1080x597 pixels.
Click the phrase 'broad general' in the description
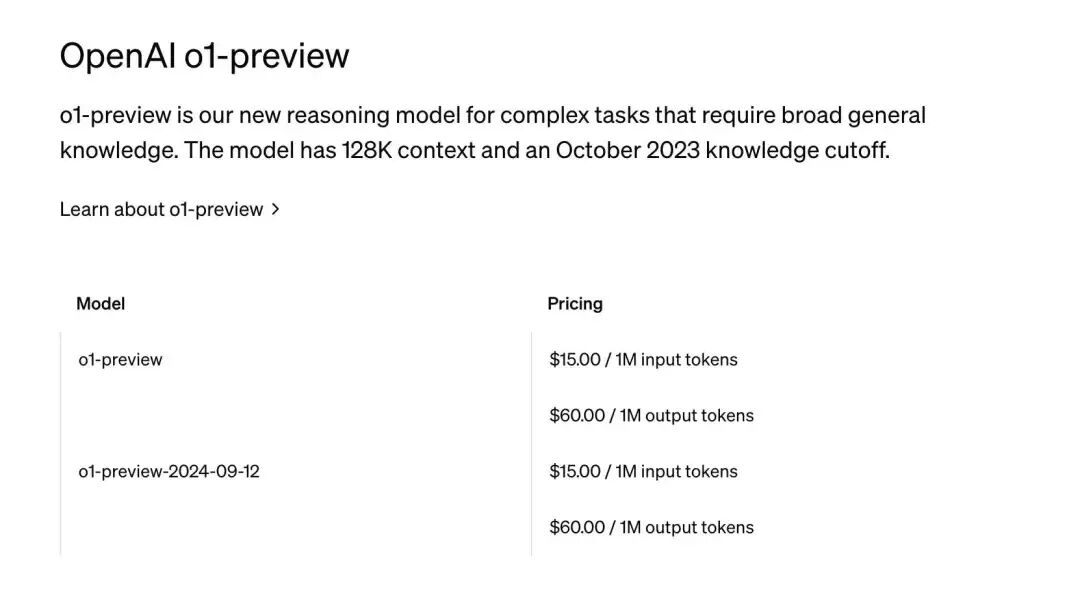[857, 115]
